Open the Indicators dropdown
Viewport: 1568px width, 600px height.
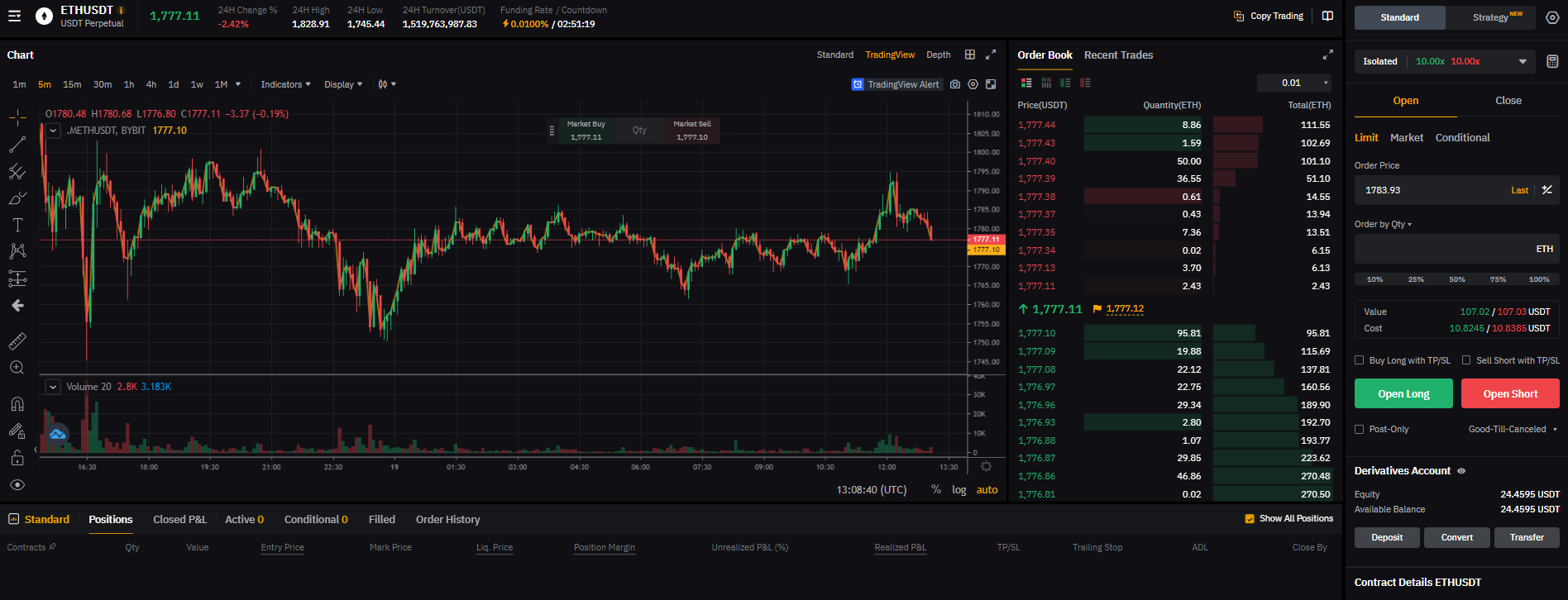285,84
